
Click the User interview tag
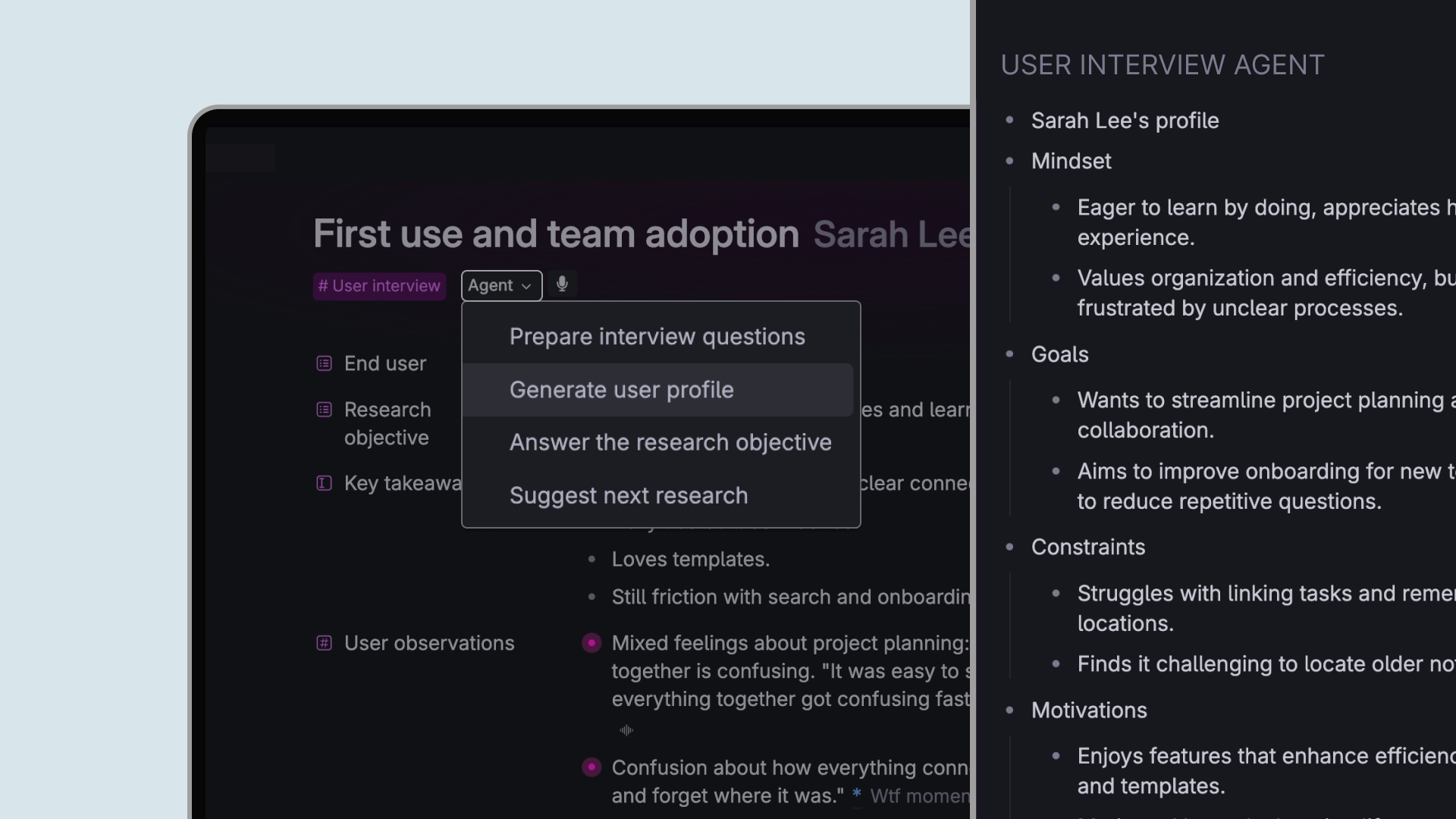(x=379, y=286)
